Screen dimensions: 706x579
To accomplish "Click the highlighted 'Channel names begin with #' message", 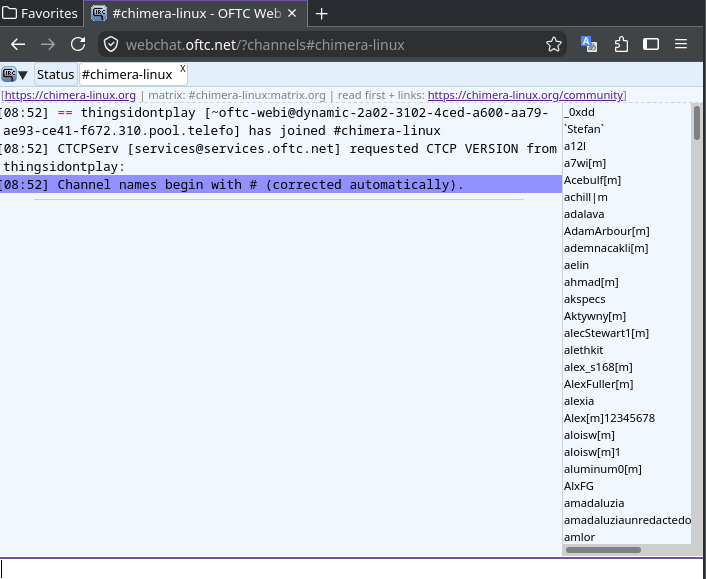I will (281, 184).
